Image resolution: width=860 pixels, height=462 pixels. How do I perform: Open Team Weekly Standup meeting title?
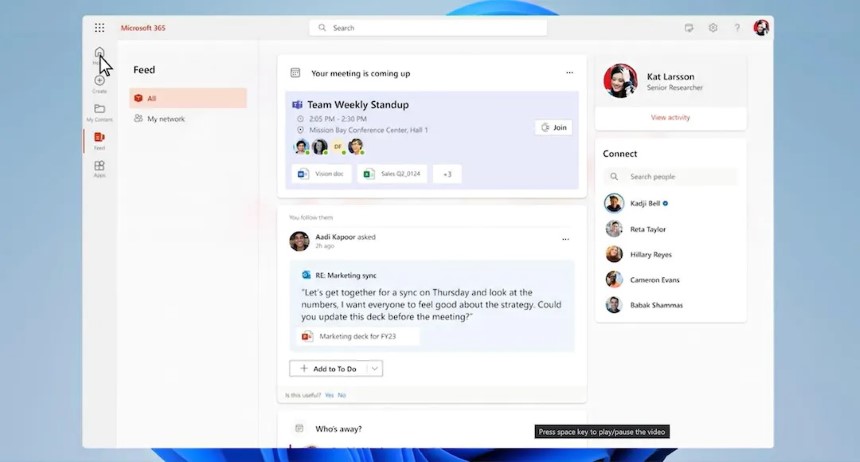358,104
